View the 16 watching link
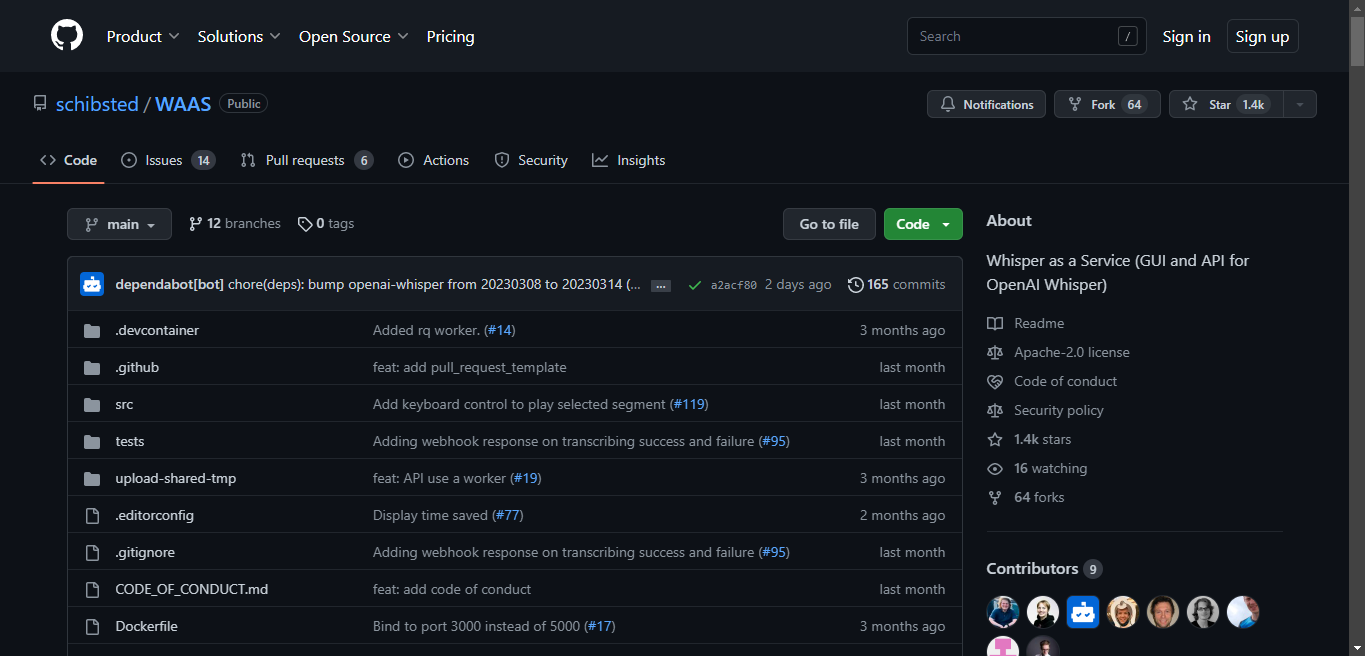 pyautogui.click(x=1037, y=468)
